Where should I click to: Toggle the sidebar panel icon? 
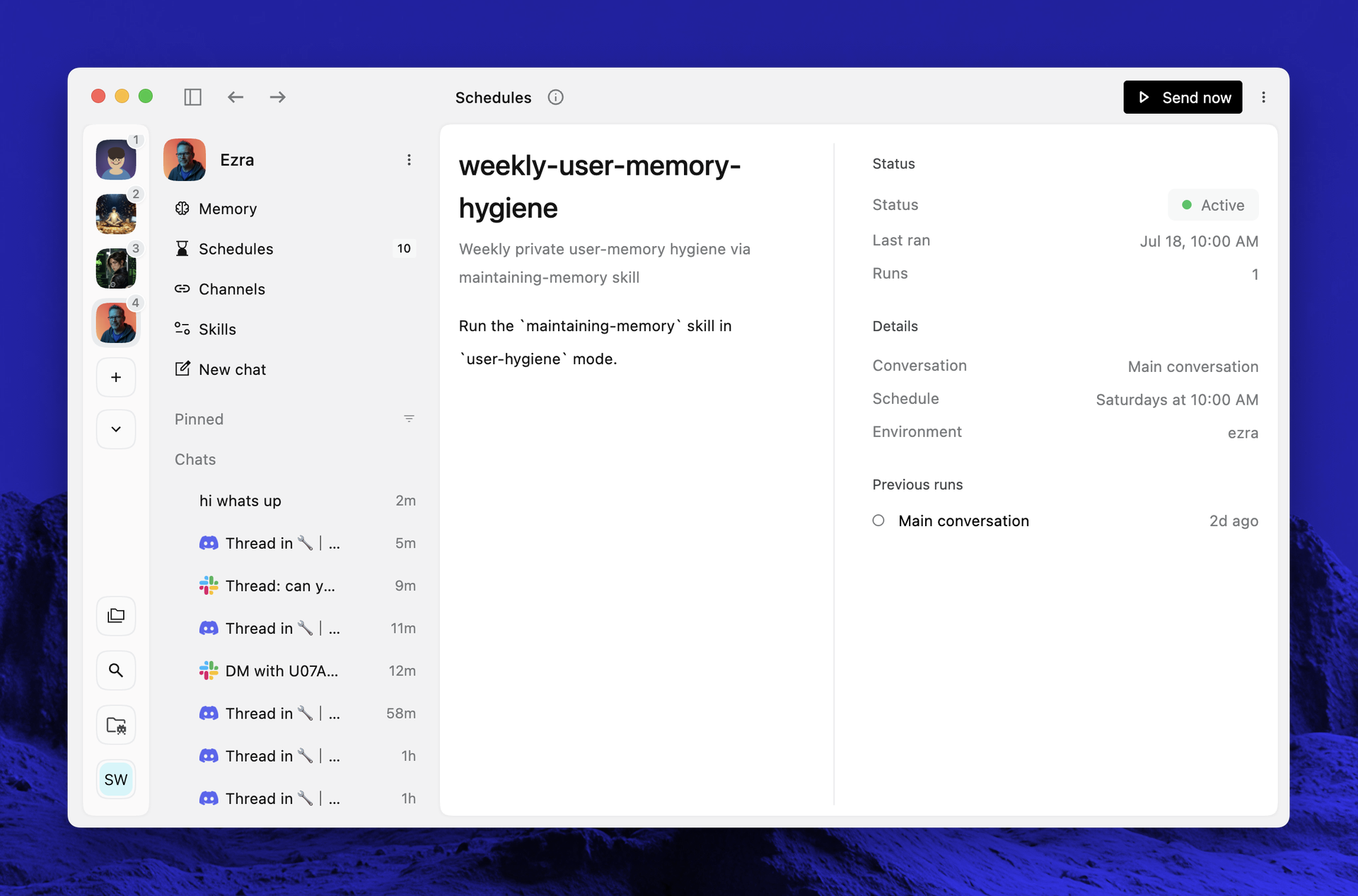[x=192, y=97]
